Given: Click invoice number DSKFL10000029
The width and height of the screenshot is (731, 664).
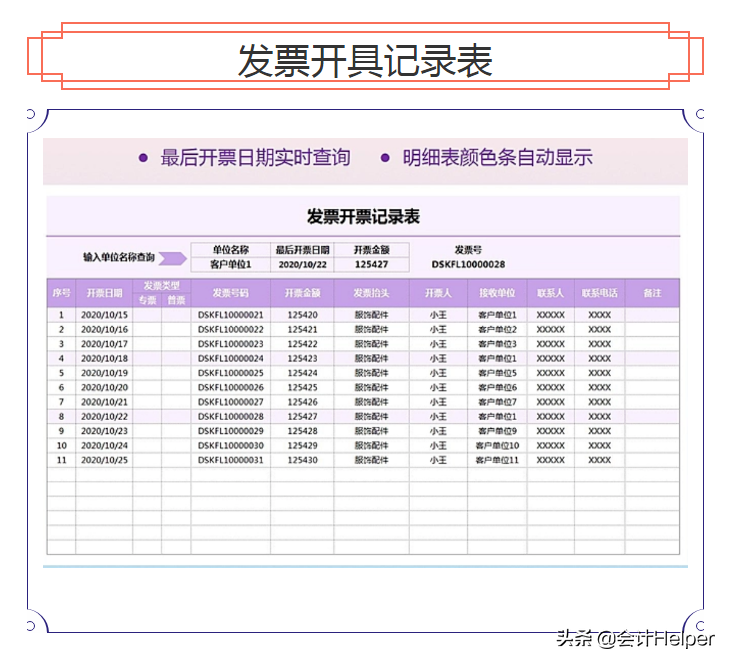Looking at the screenshot, I should tap(231, 431).
